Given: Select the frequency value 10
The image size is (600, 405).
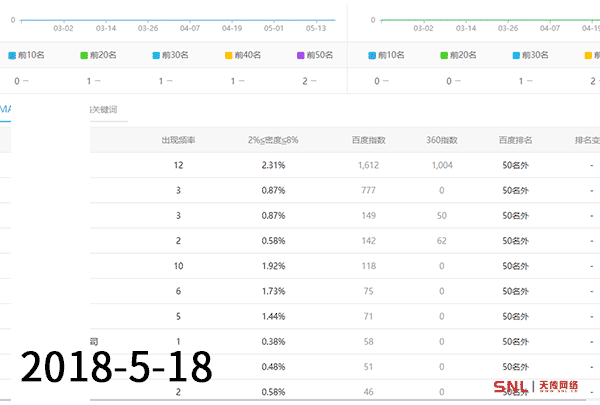Looking at the screenshot, I should click(x=178, y=266).
